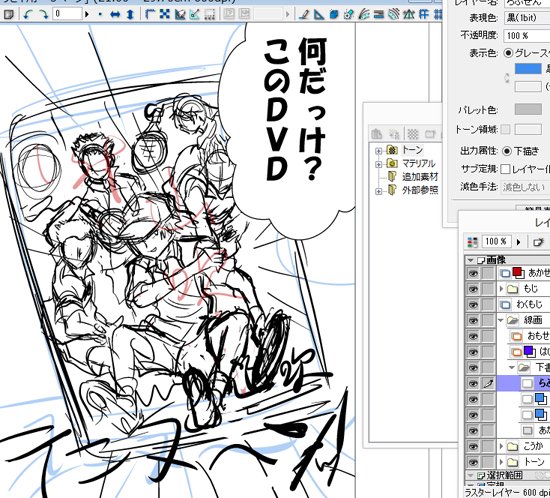Expand the マテリアル folder in materials tree
Viewport: 550px width, 498px height.
[x=378, y=164]
